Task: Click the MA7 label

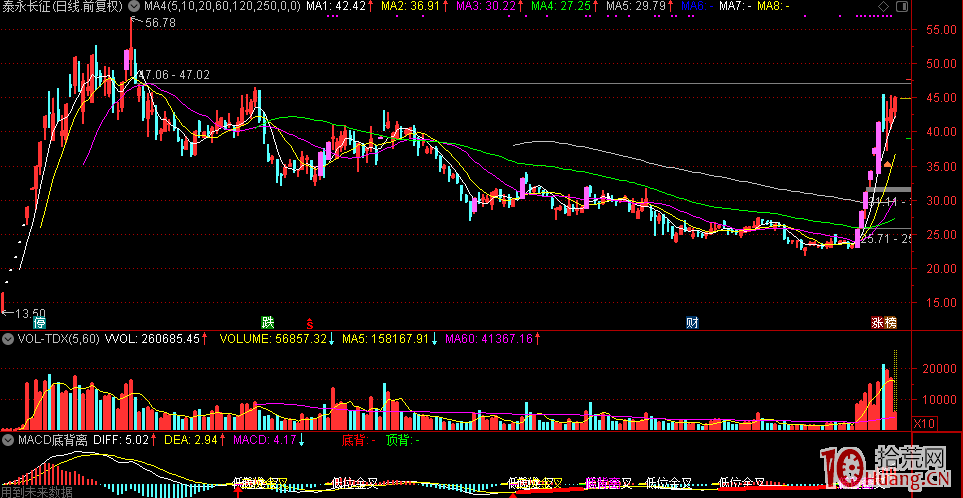Action: [x=735, y=7]
